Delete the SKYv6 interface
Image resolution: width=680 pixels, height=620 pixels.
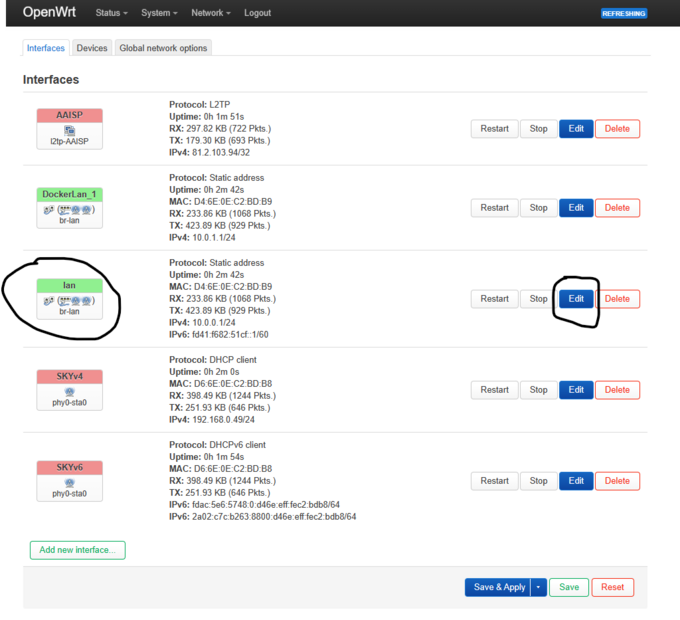(x=617, y=480)
